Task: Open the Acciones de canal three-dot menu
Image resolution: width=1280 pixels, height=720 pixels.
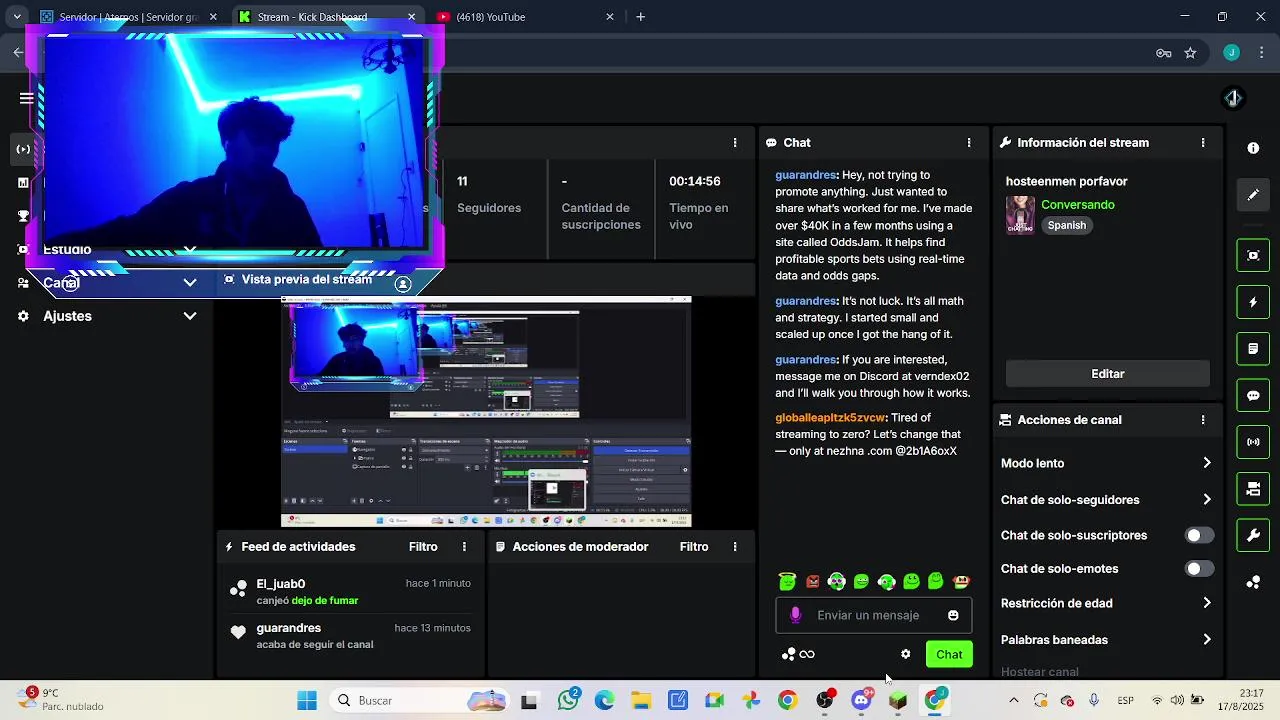Action: 1203,420
